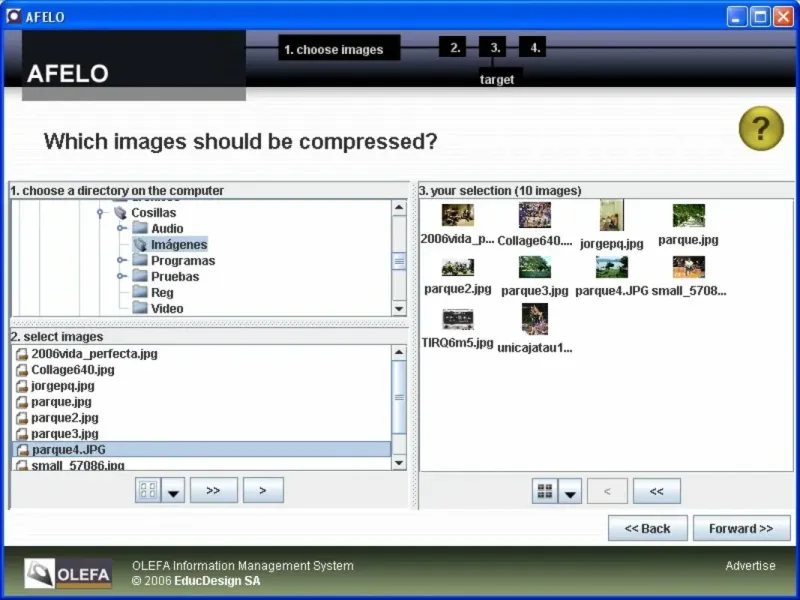This screenshot has height=600, width=800.
Task: Expand the Programas folder node
Action: (x=121, y=260)
